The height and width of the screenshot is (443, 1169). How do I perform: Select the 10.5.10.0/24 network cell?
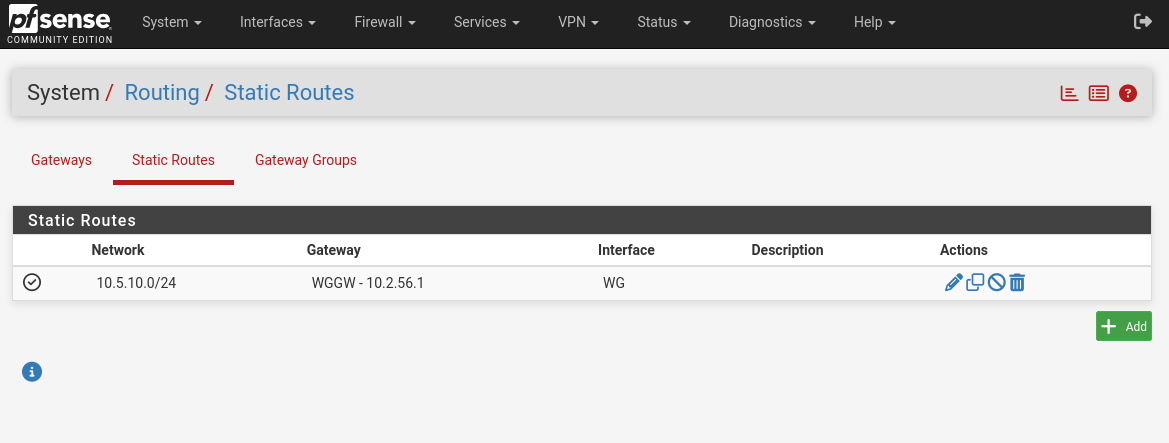pos(136,283)
